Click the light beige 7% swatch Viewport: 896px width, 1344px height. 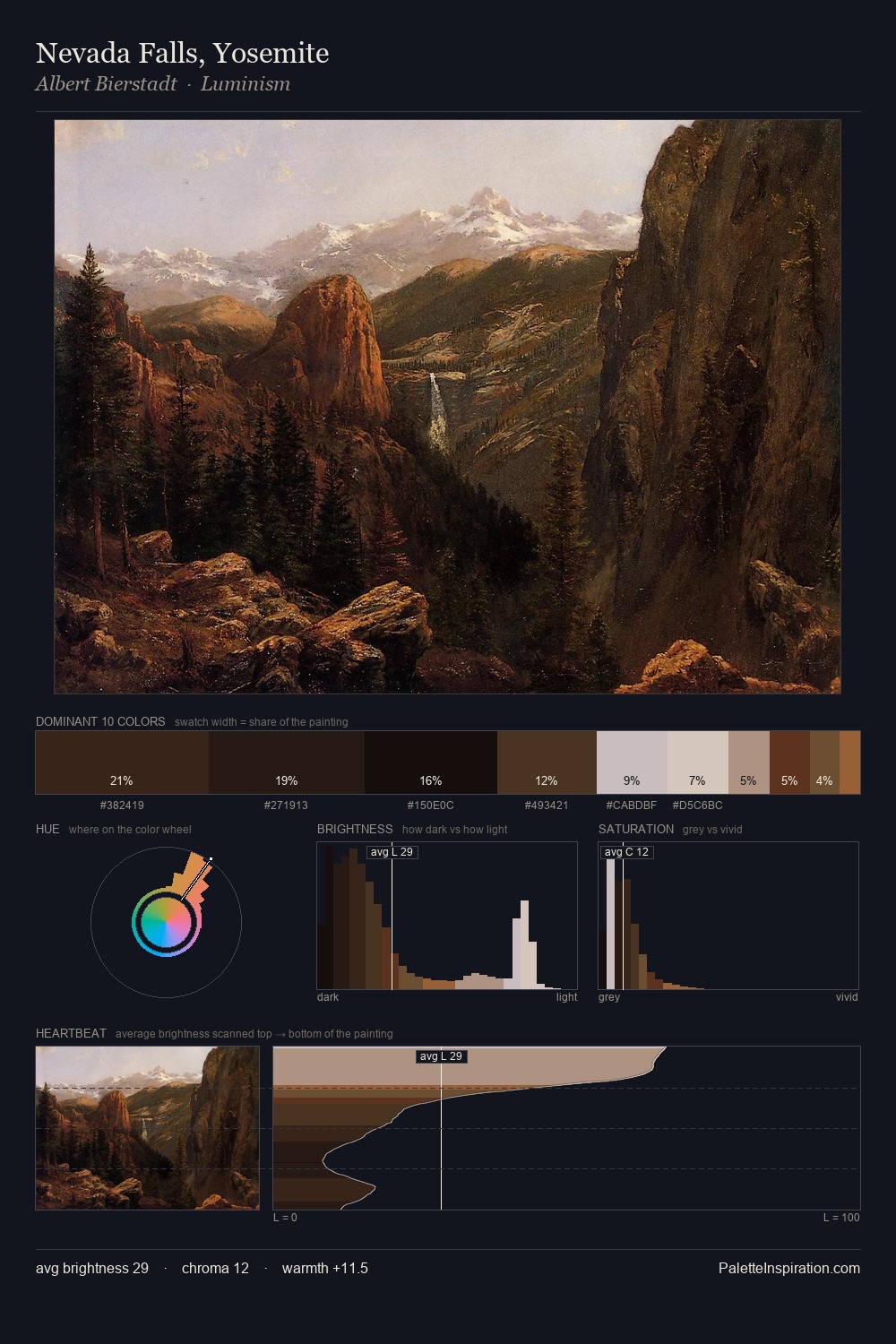coord(698,762)
